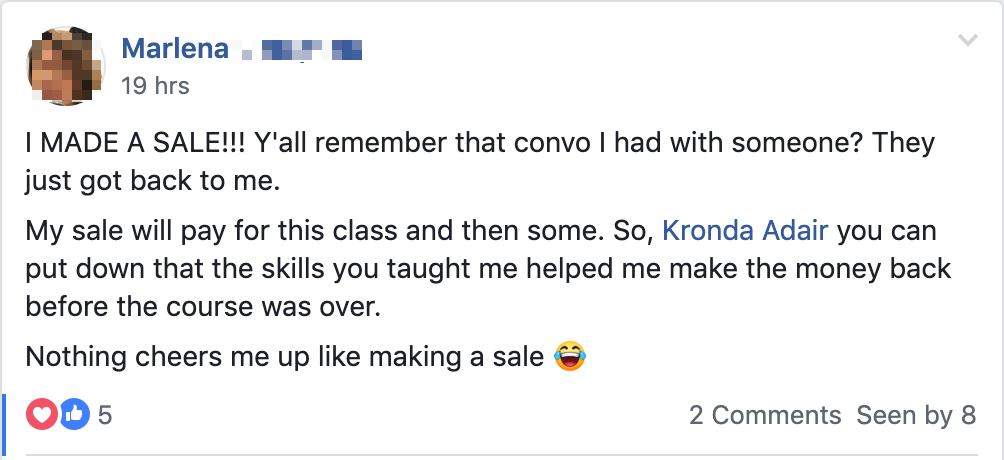Open Marlena's profile from her name
1004x460 pixels.
175,47
